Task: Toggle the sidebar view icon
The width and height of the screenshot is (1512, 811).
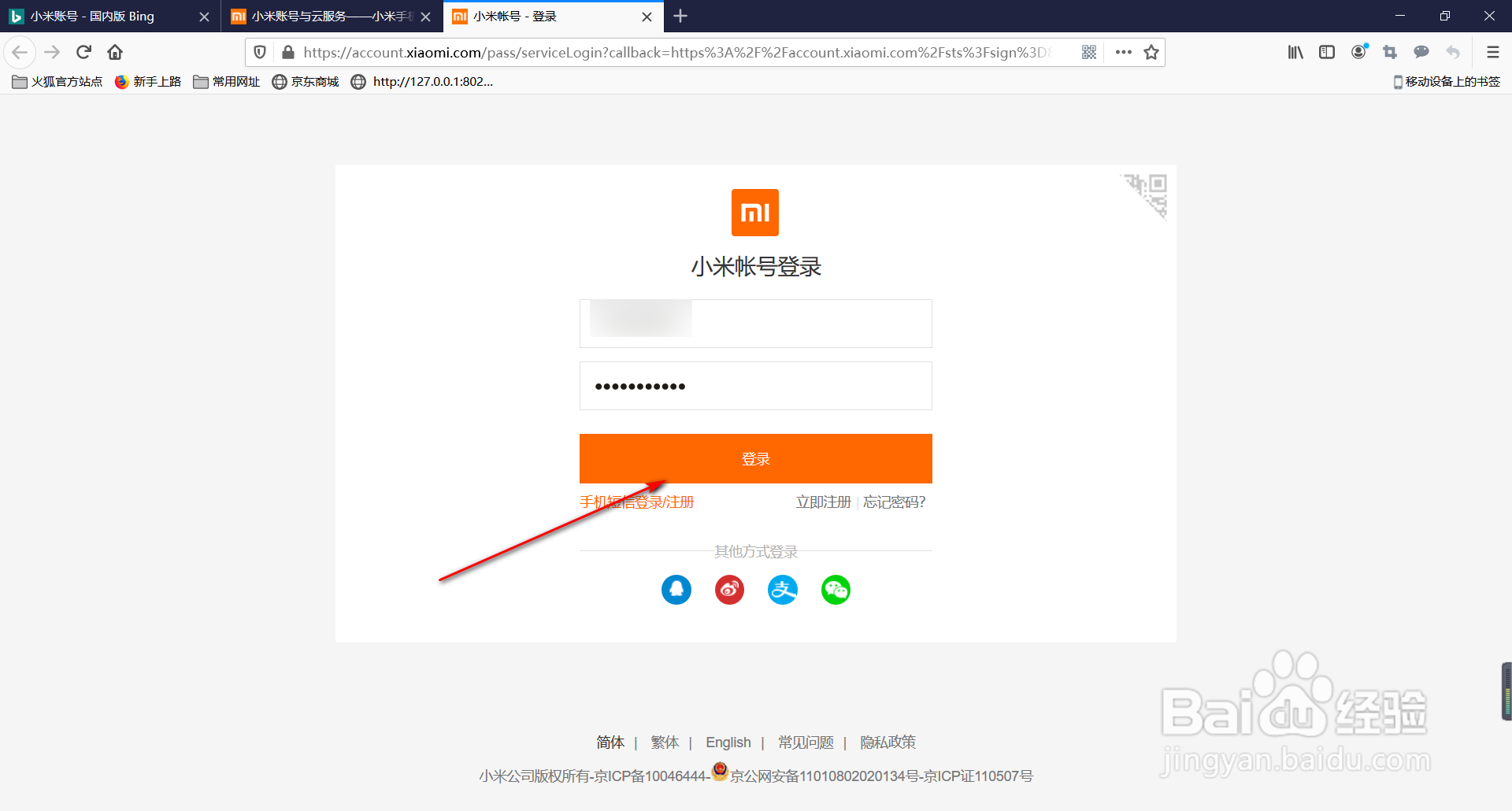Action: pyautogui.click(x=1327, y=53)
